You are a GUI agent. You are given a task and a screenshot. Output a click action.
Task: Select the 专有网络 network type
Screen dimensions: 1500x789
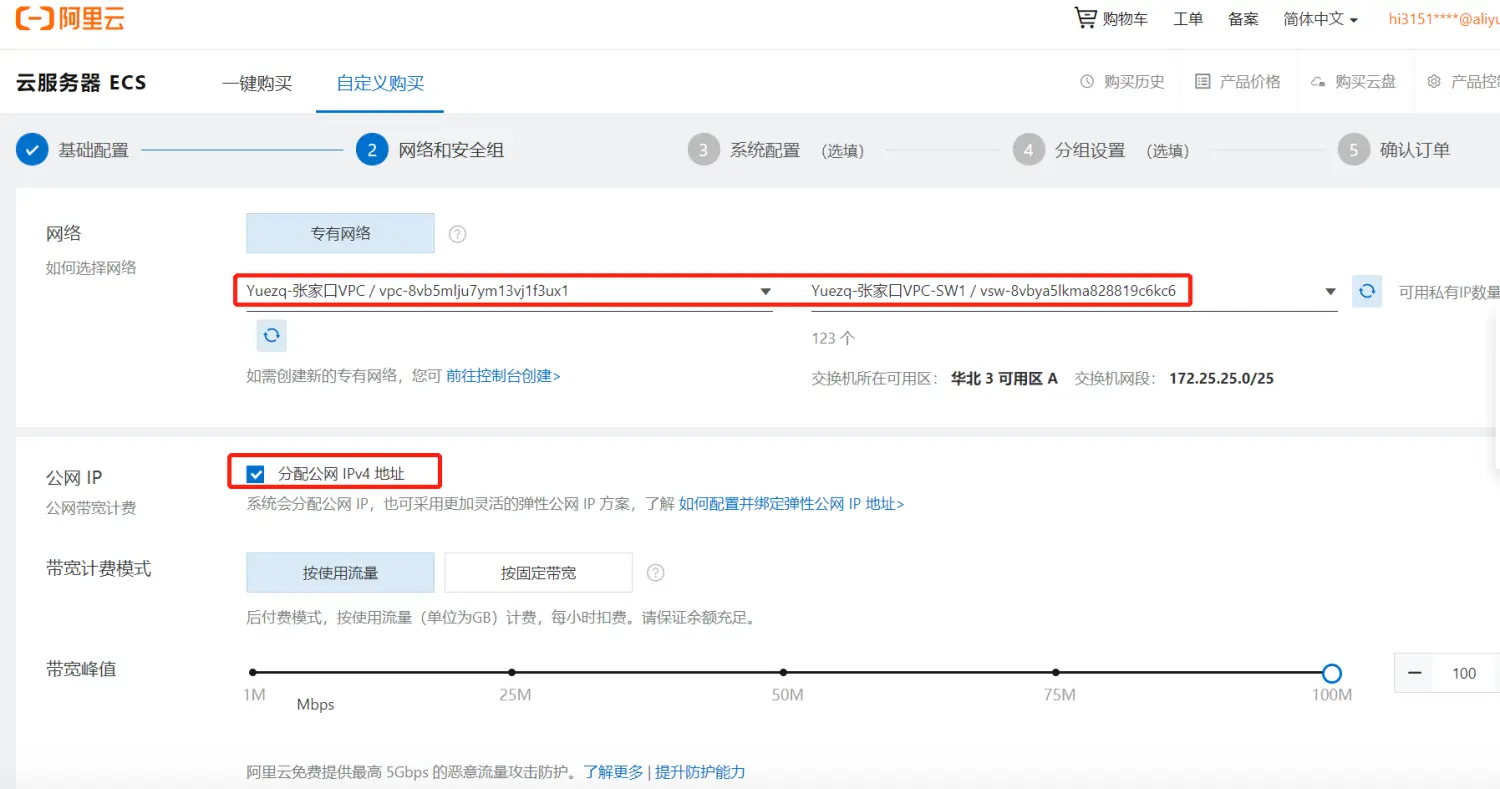click(341, 233)
